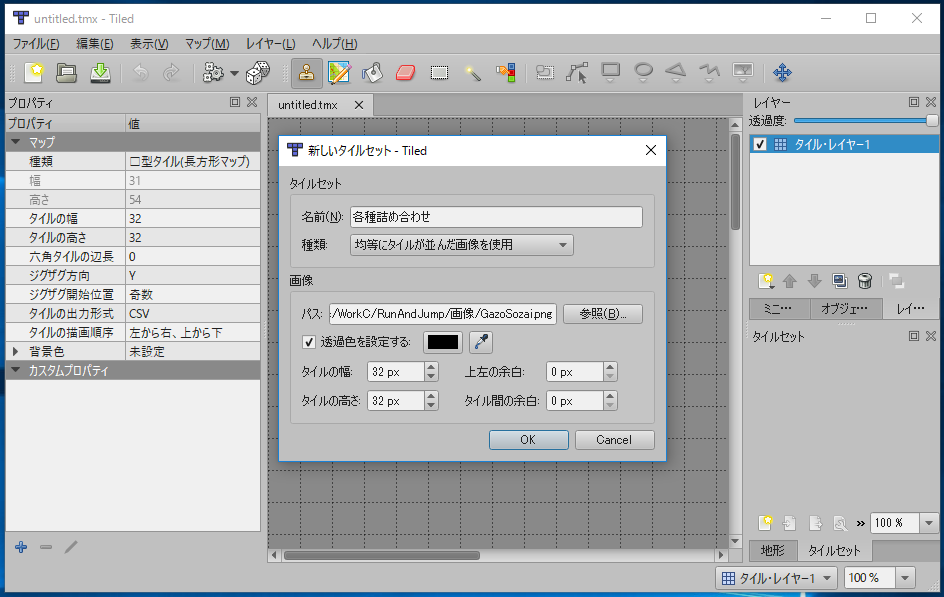Select the Insert Polygon tool
944x597 pixels.
[676, 73]
